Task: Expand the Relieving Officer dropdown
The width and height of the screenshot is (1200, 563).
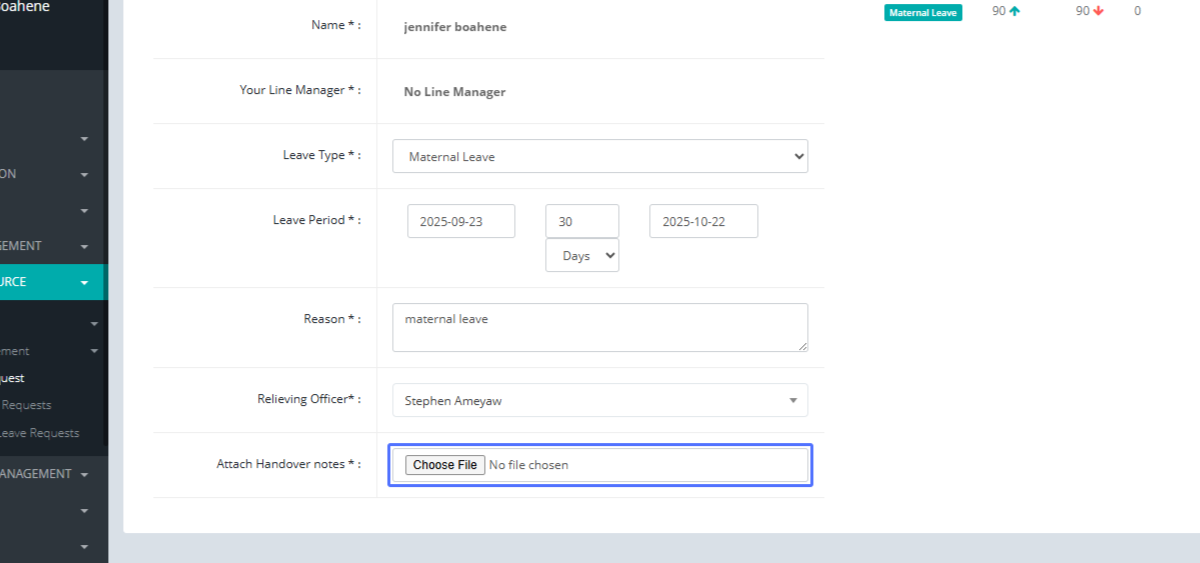Action: [599, 400]
